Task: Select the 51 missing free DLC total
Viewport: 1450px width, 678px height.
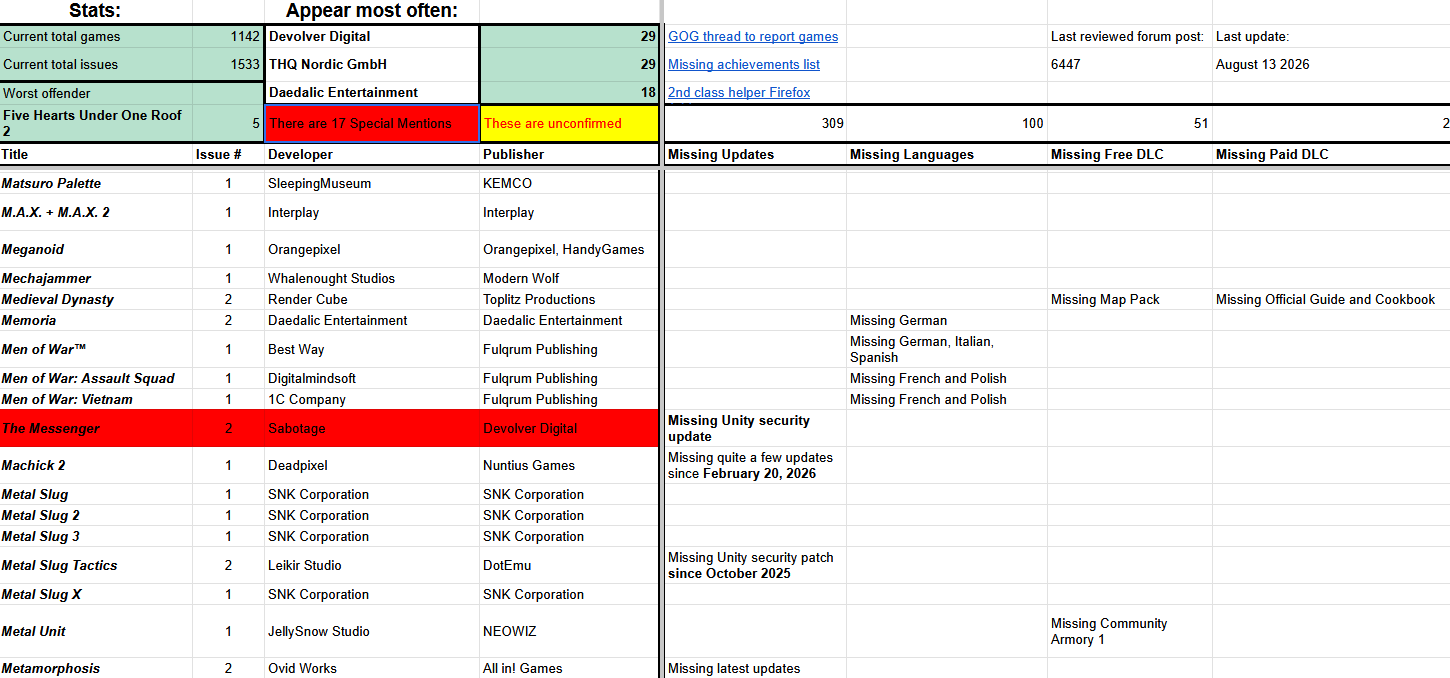Action: coord(1130,124)
